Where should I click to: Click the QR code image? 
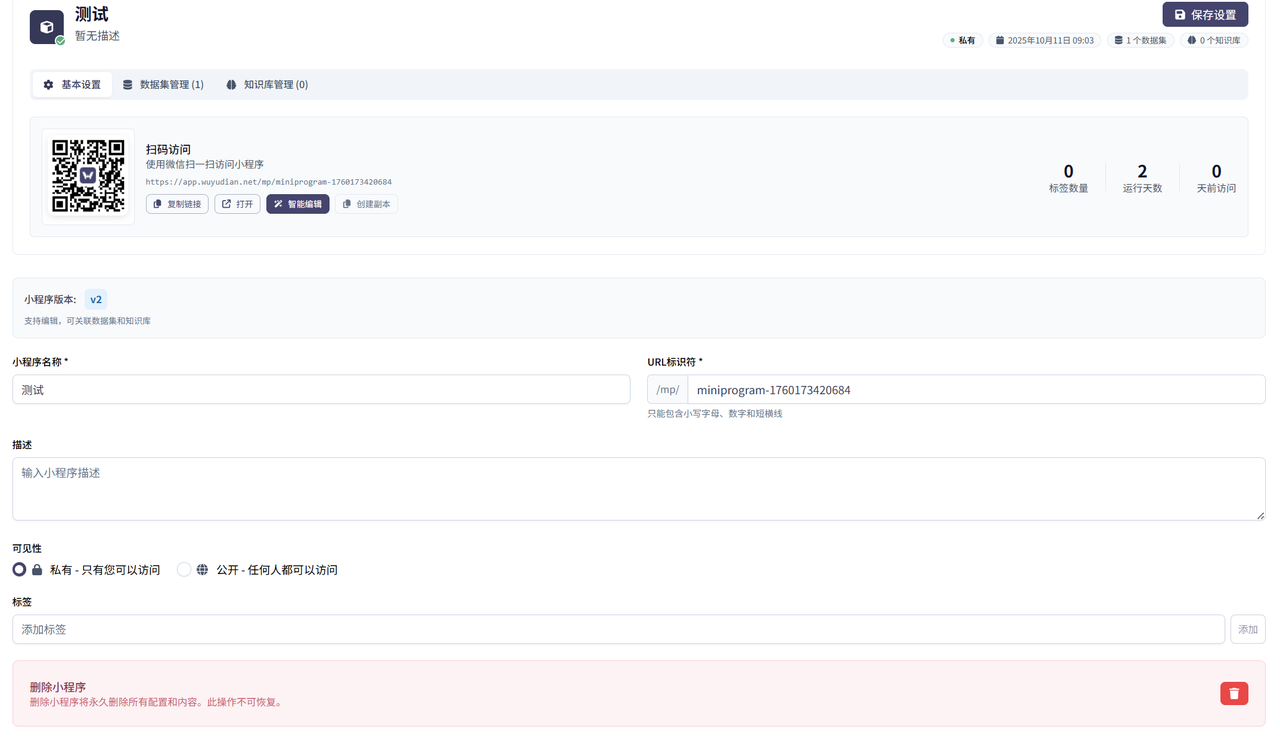[x=88, y=176]
